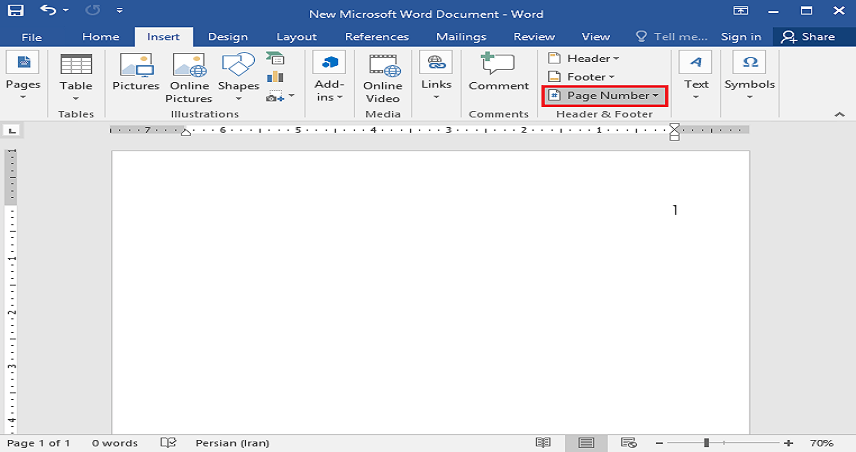Viewport: 856px width, 452px height.
Task: Click the Sign in link
Action: pyautogui.click(x=741, y=37)
